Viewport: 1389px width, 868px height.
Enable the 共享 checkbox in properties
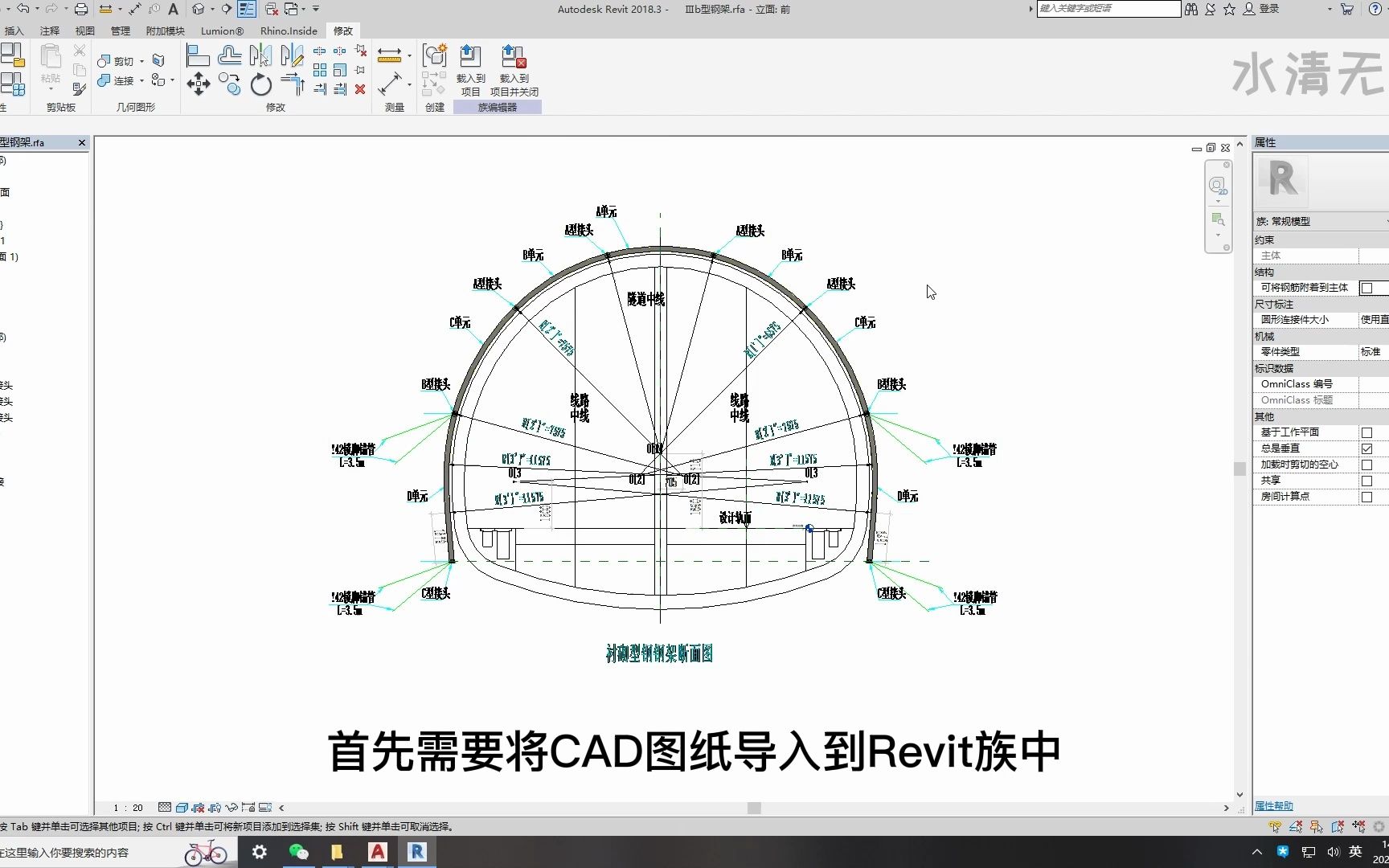click(x=1367, y=481)
